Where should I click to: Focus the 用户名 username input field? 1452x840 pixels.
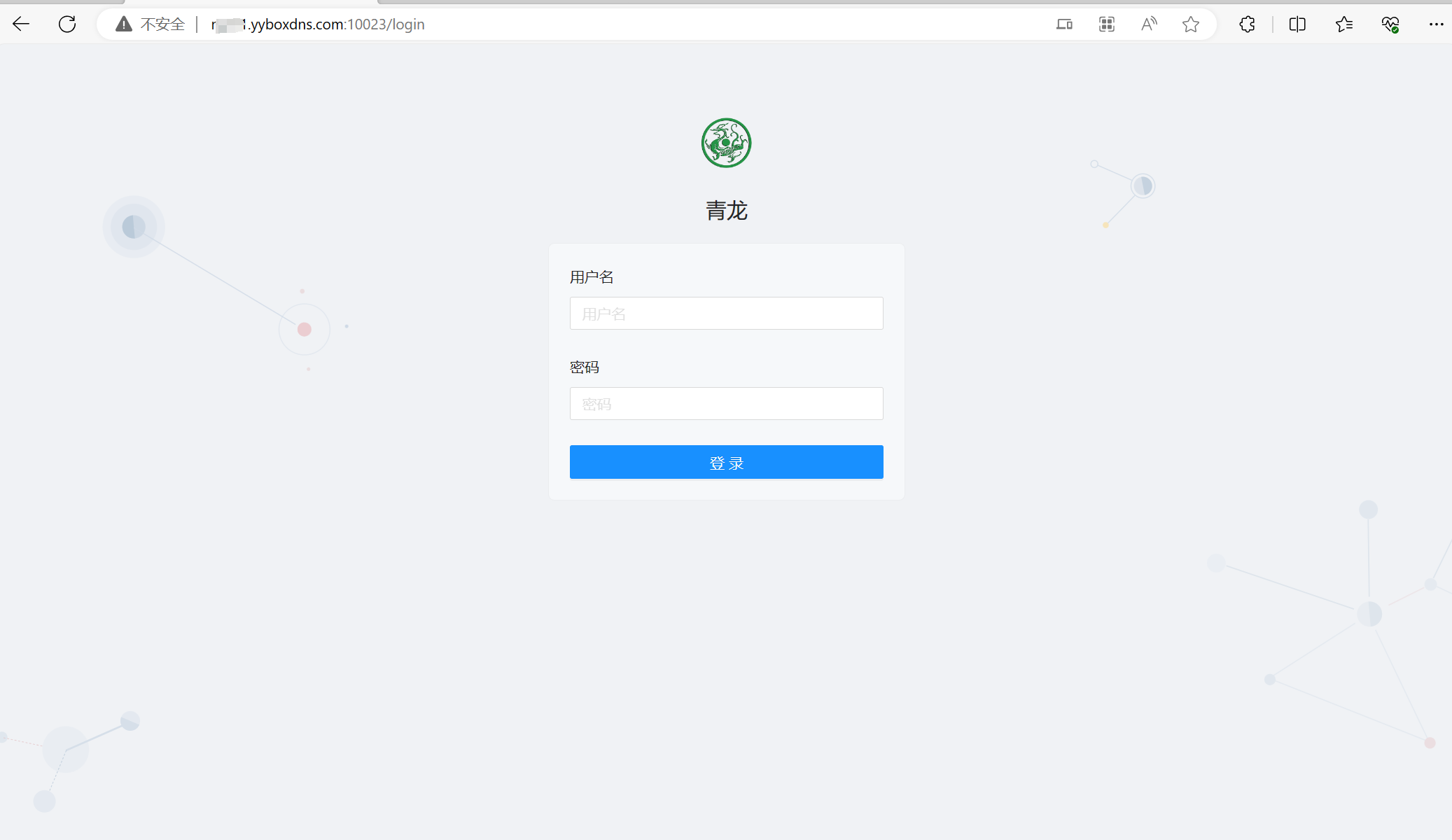(x=727, y=314)
